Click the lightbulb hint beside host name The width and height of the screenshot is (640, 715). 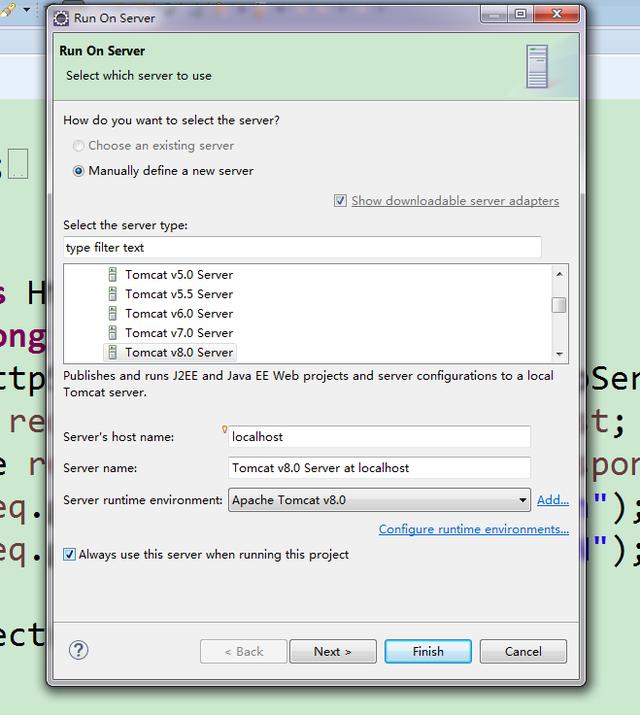224,429
